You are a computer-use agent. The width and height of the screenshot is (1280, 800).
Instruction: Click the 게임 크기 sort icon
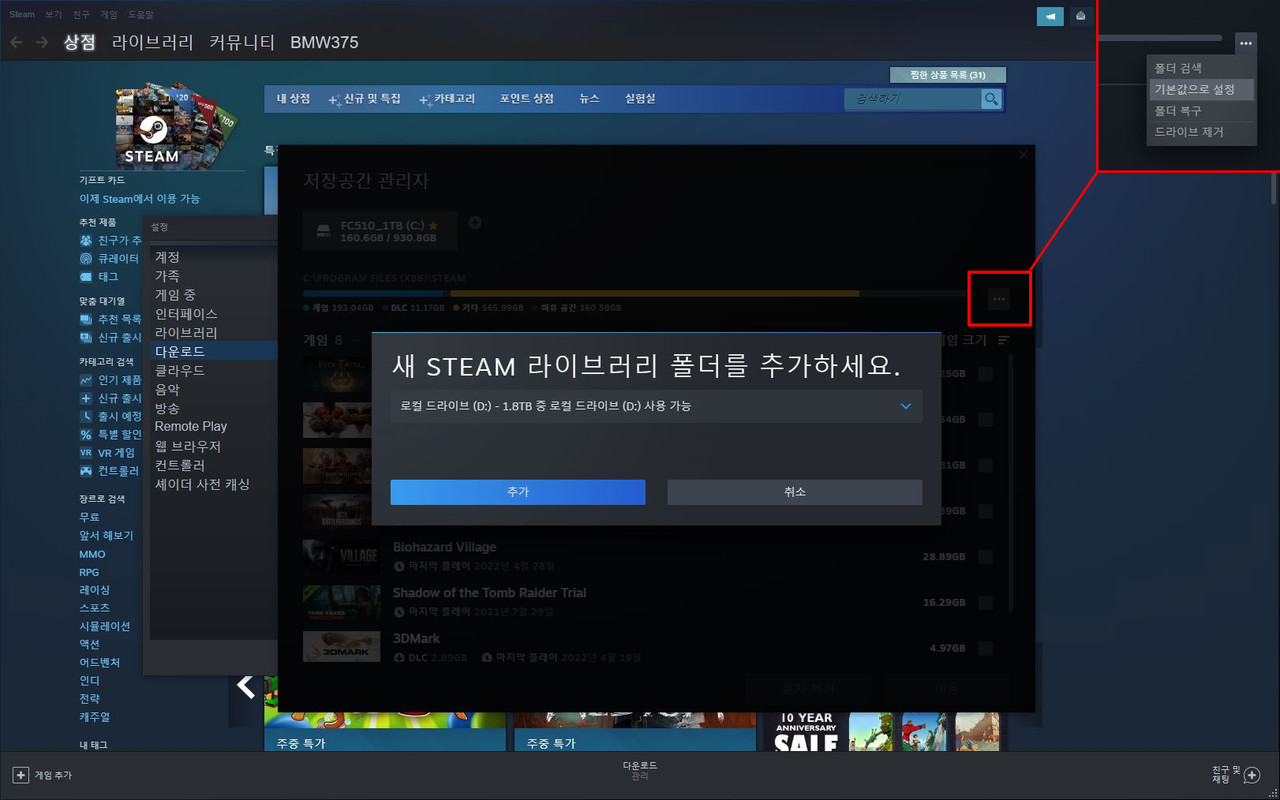1003,339
